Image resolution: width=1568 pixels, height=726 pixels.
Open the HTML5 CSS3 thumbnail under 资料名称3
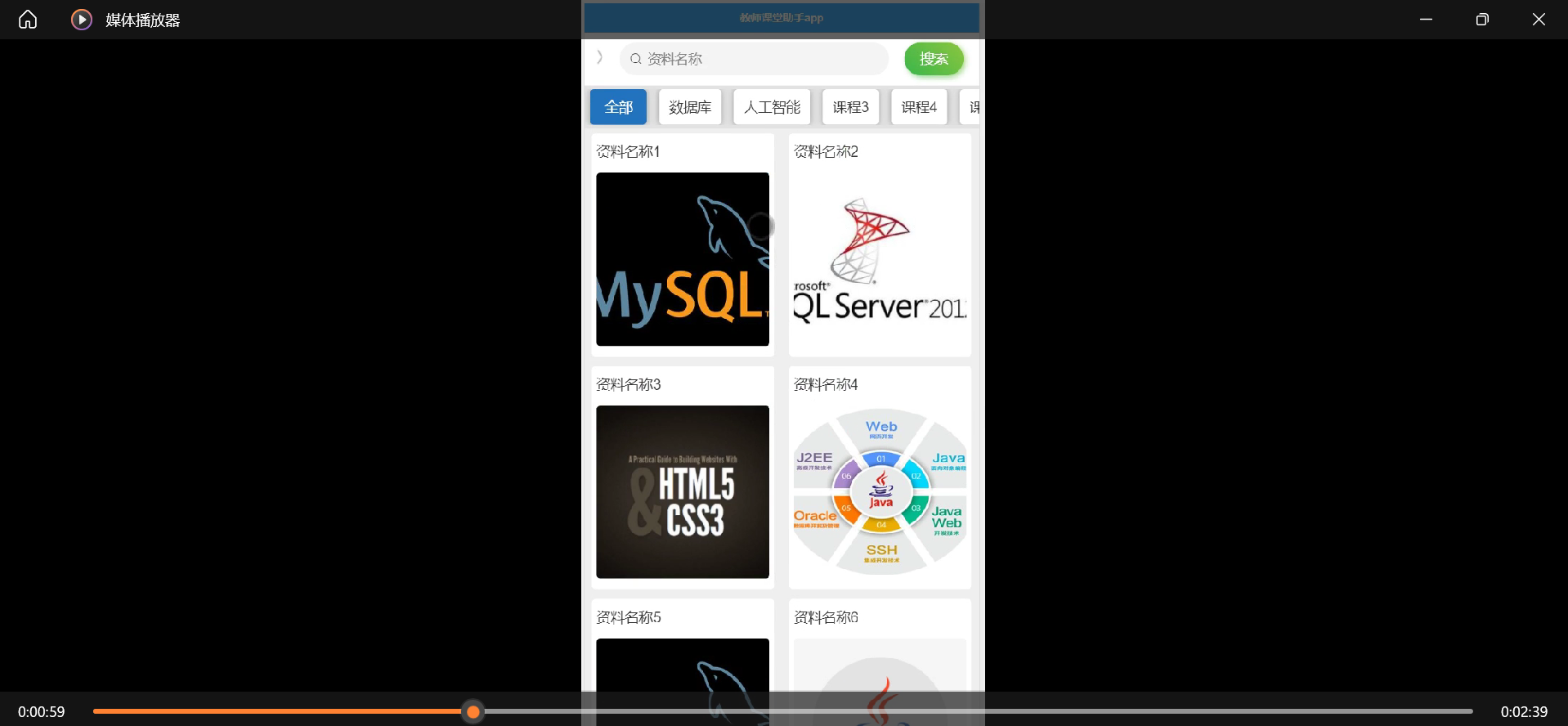pos(683,492)
